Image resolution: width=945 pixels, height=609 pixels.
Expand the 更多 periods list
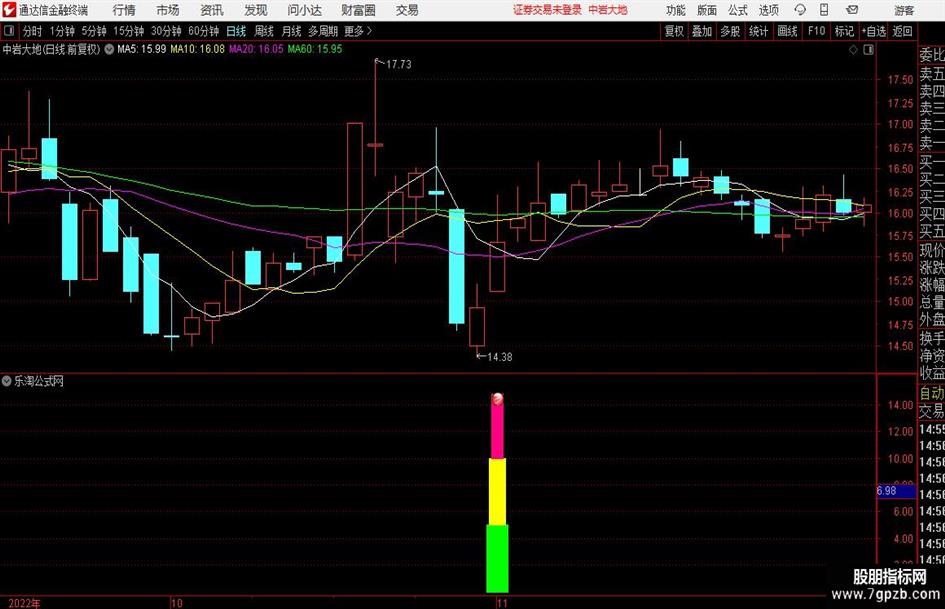click(x=358, y=31)
